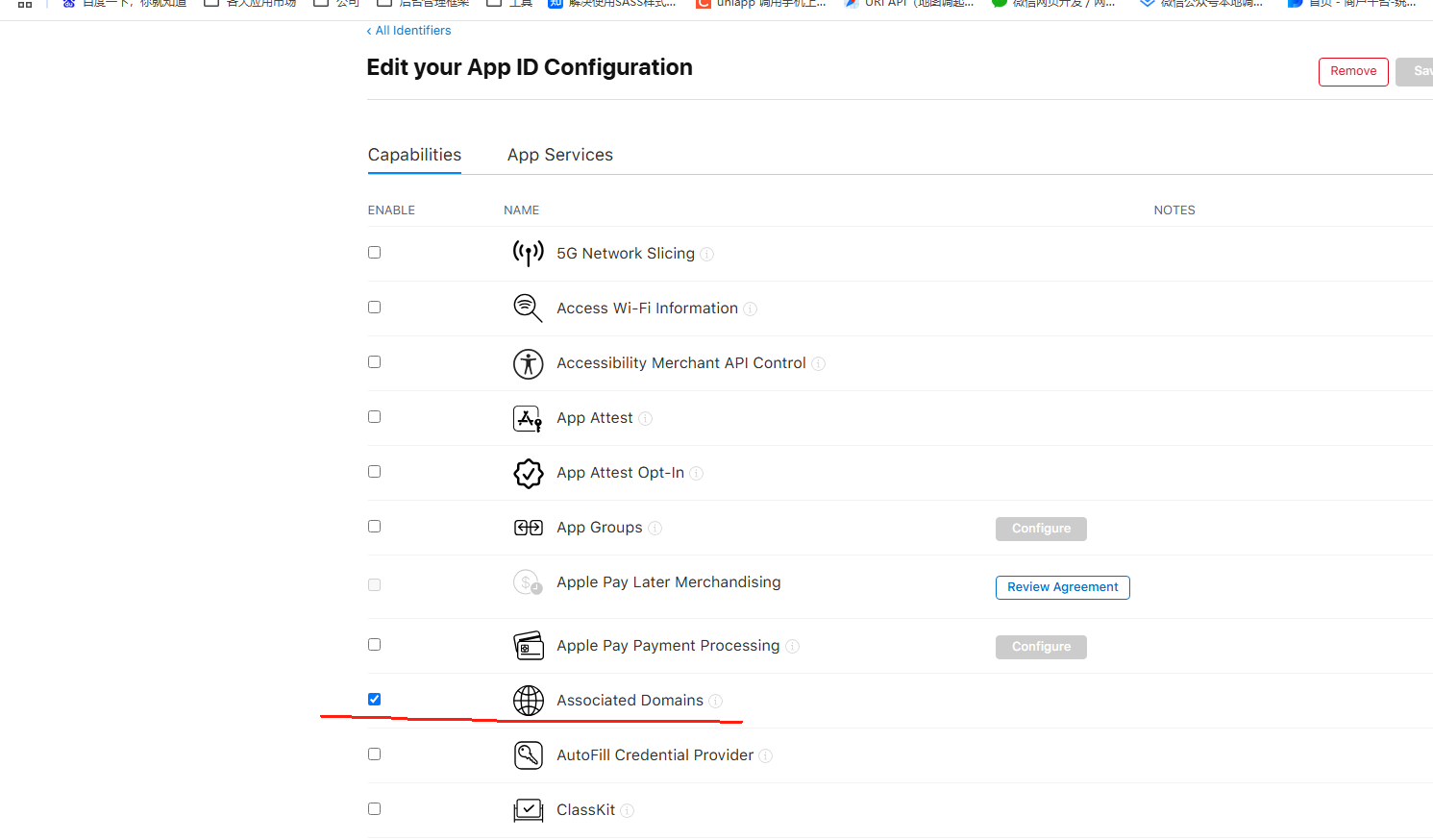Open info tooltip for Accessibility Merchant API Control

tap(819, 364)
